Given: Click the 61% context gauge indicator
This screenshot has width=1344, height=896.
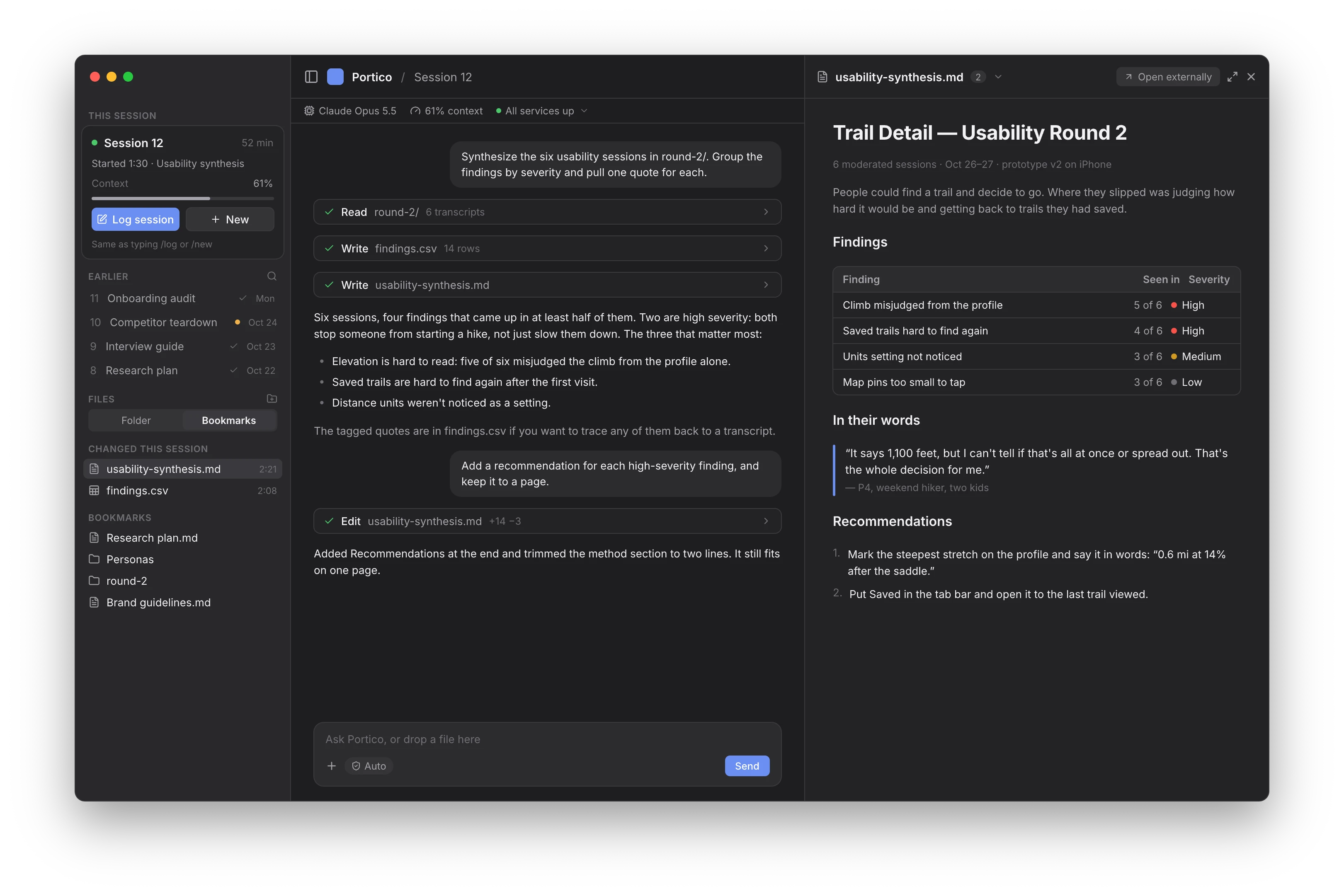Looking at the screenshot, I should pos(446,111).
